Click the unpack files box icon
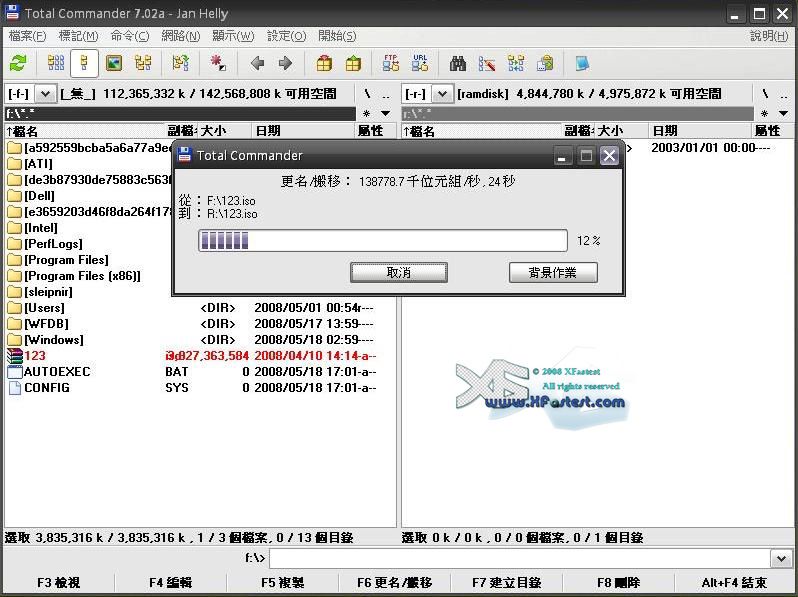This screenshot has width=798, height=597. click(x=353, y=63)
